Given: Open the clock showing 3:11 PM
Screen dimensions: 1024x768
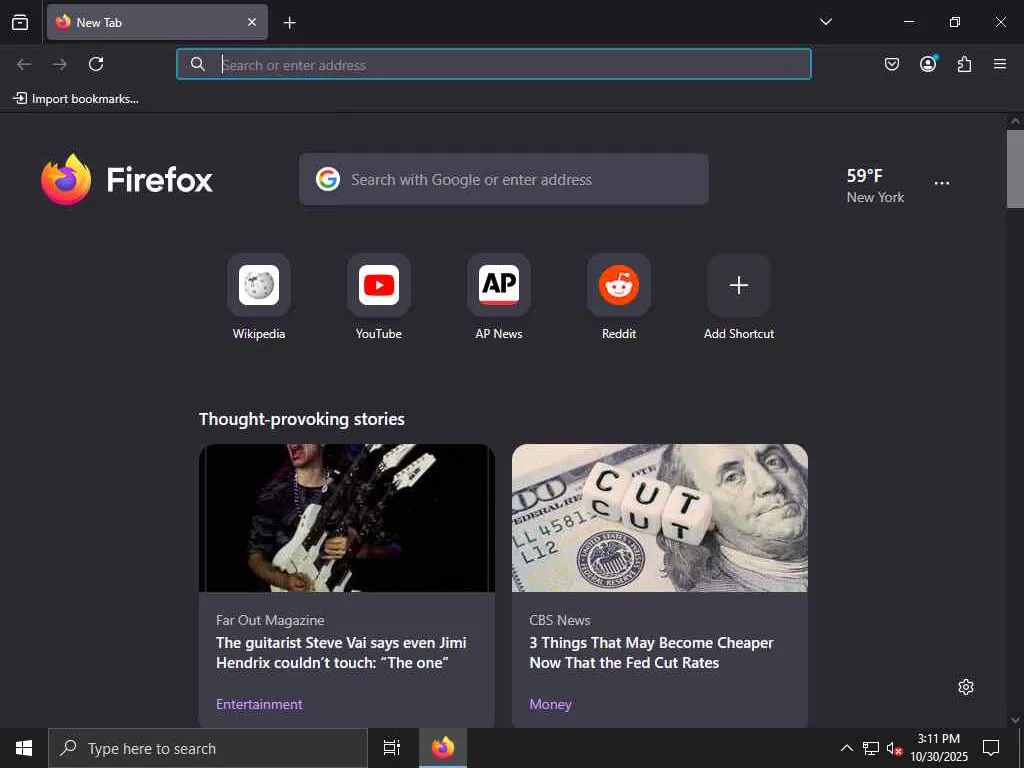Looking at the screenshot, I should tap(938, 748).
